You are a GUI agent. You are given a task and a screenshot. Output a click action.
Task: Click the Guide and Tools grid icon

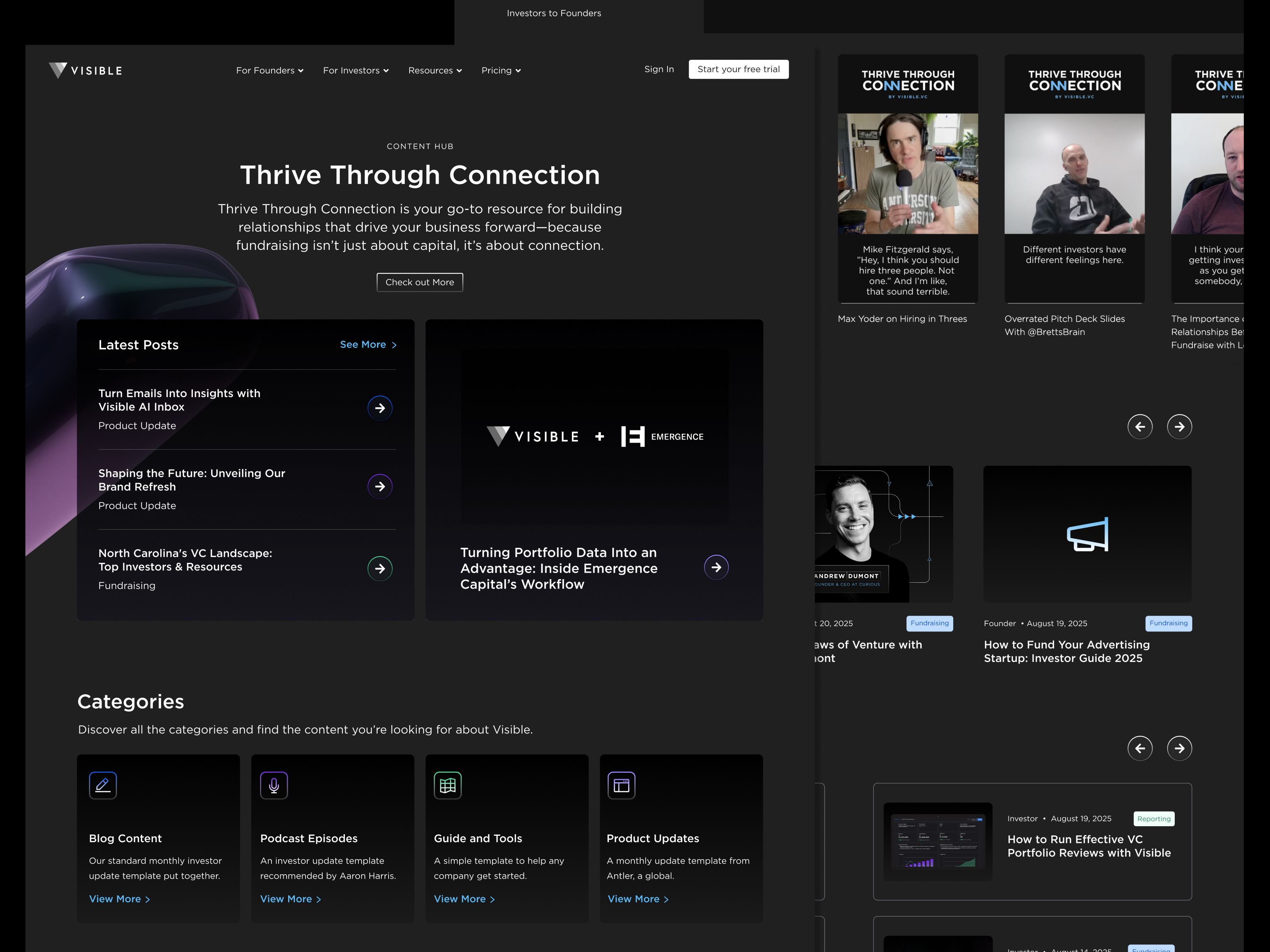click(447, 785)
